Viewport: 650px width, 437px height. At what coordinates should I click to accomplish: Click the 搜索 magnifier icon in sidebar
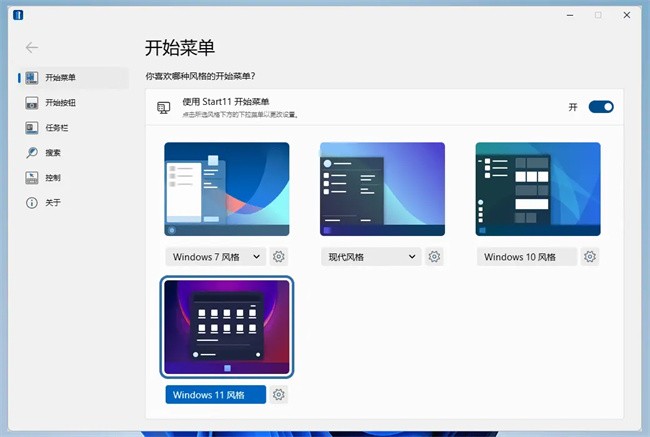click(32, 153)
